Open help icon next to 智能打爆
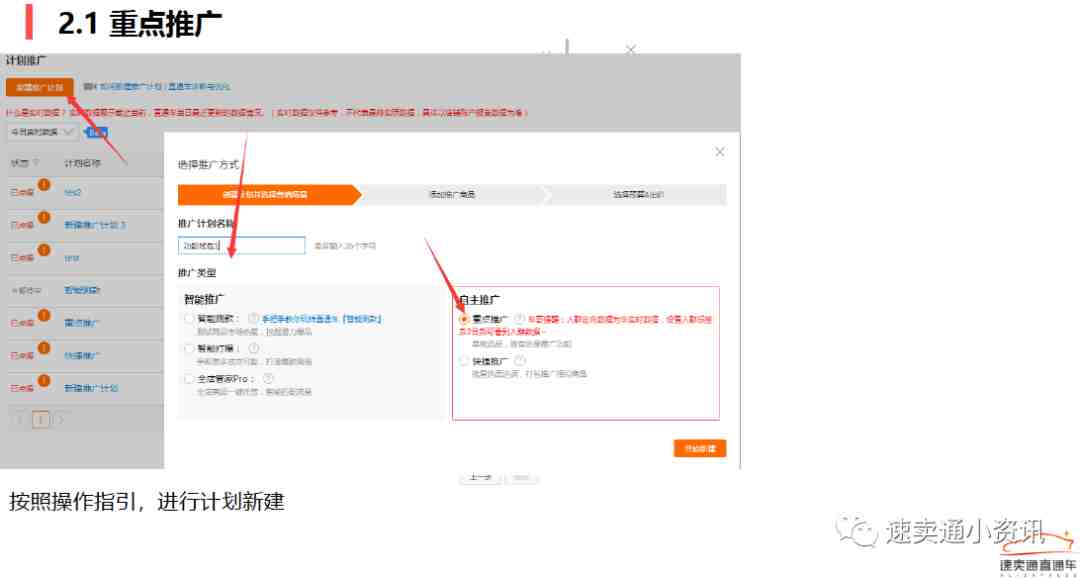 click(254, 348)
